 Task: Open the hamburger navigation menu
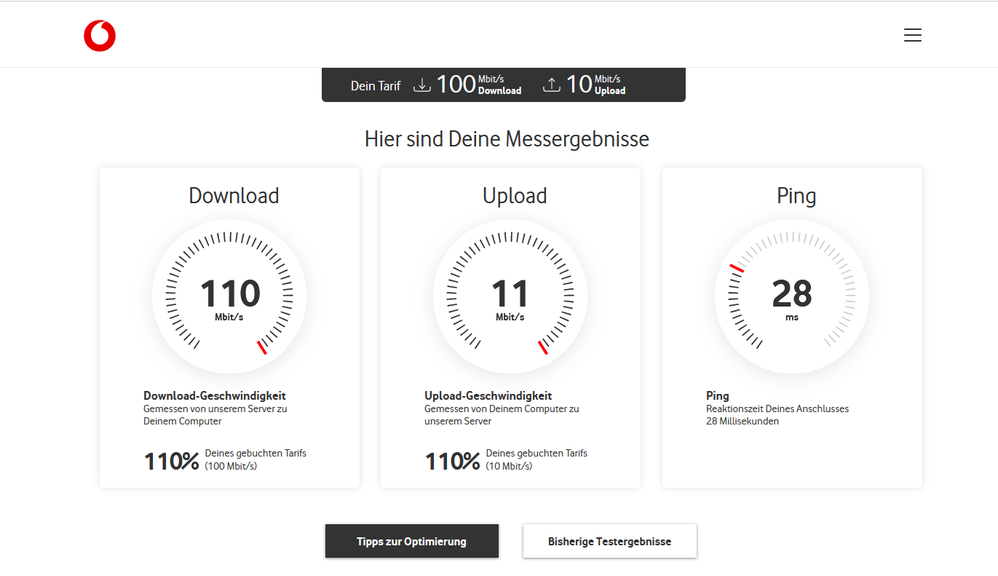[x=912, y=34]
